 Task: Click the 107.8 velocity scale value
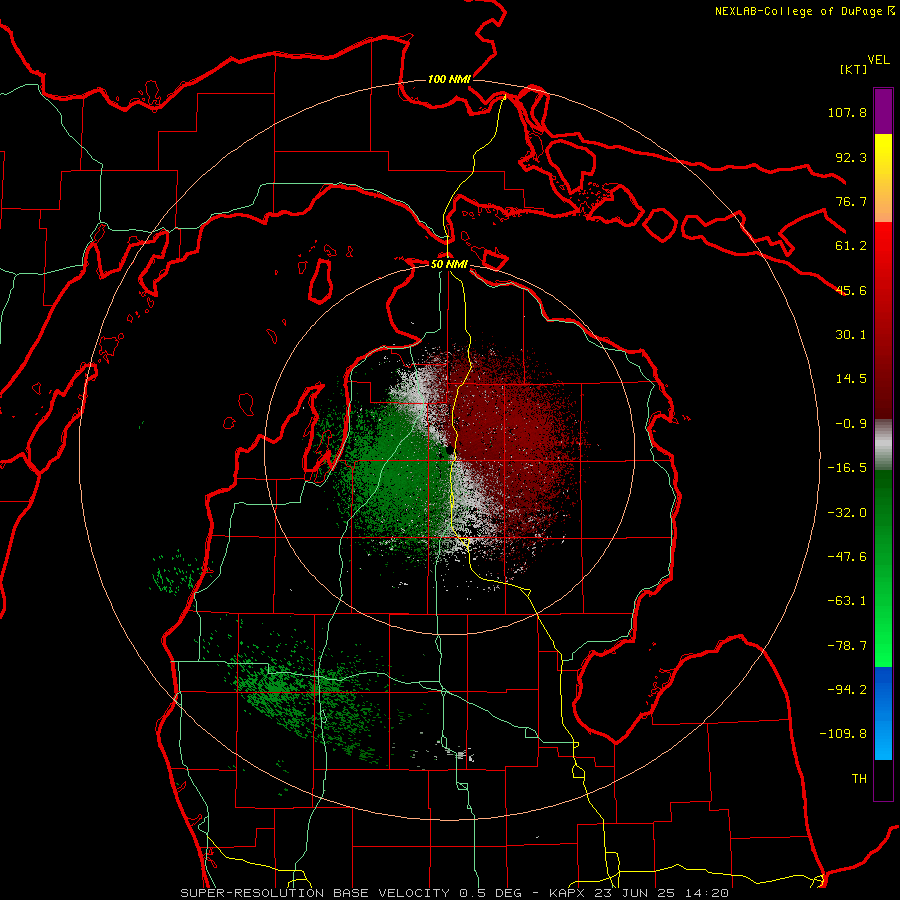click(847, 112)
